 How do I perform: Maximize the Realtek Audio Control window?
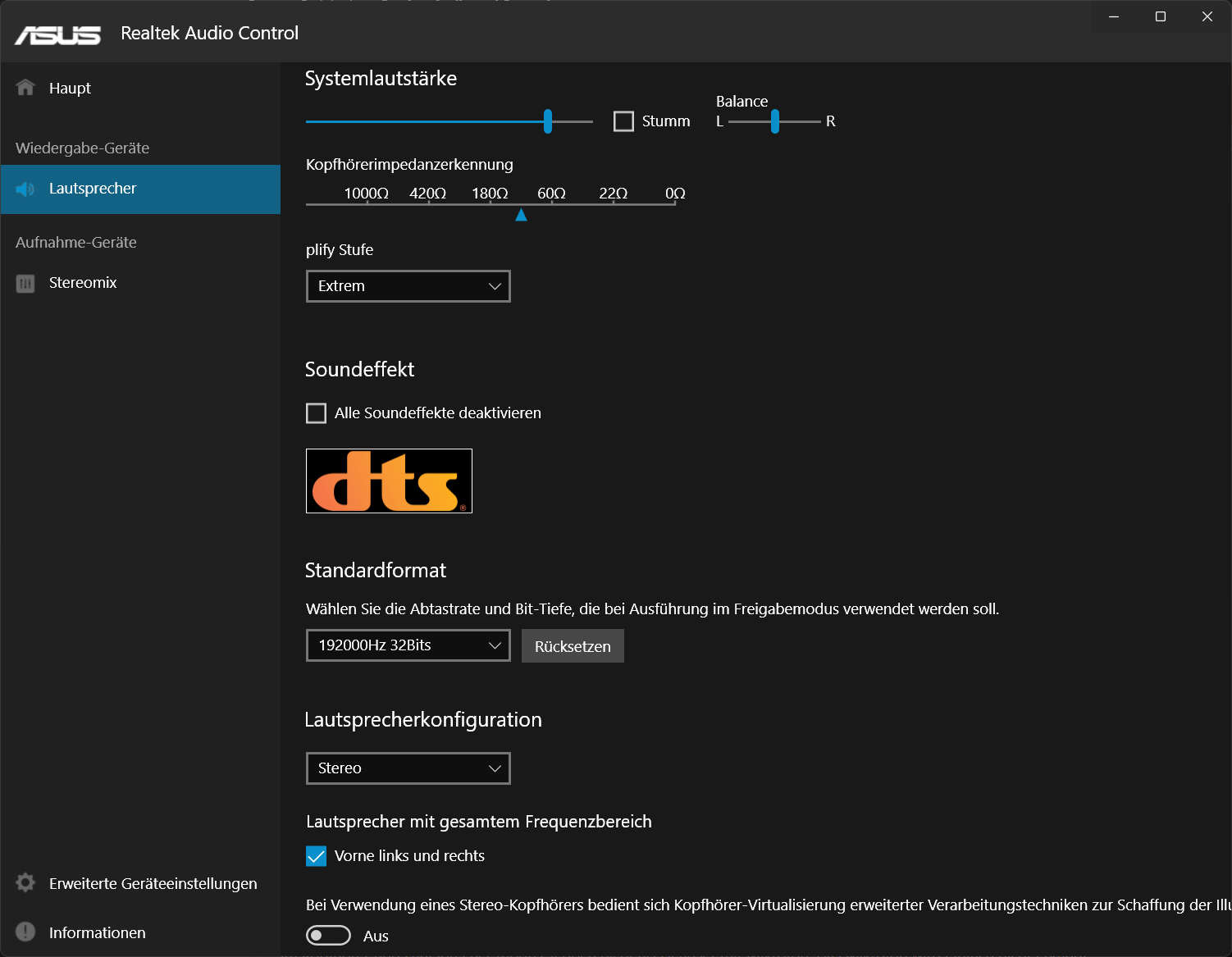tap(1161, 16)
